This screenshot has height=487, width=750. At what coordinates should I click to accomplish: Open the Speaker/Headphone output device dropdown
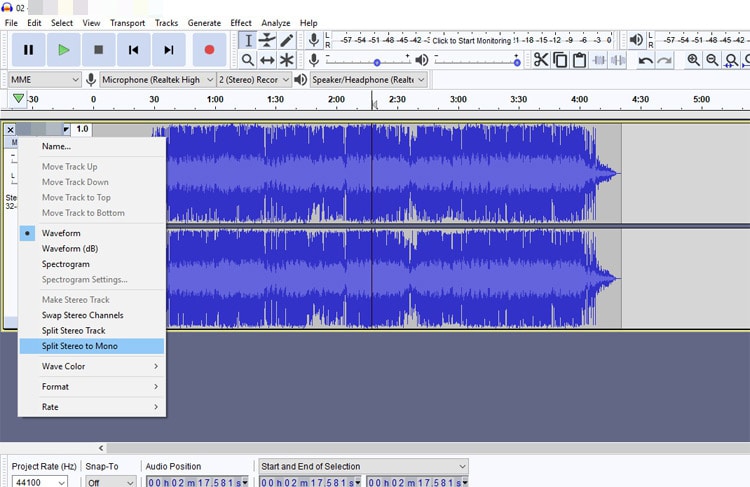pyautogui.click(x=368, y=80)
